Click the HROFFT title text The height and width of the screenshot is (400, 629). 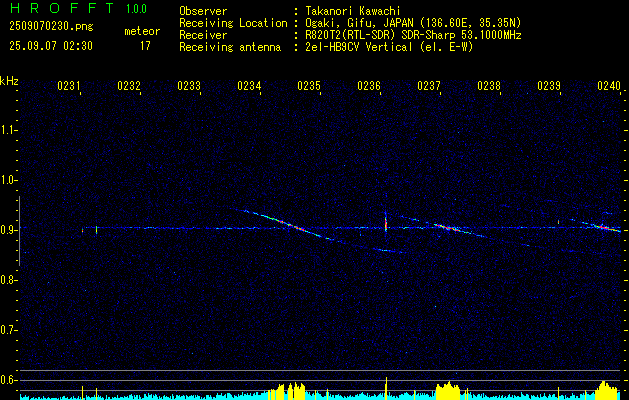click(x=62, y=8)
